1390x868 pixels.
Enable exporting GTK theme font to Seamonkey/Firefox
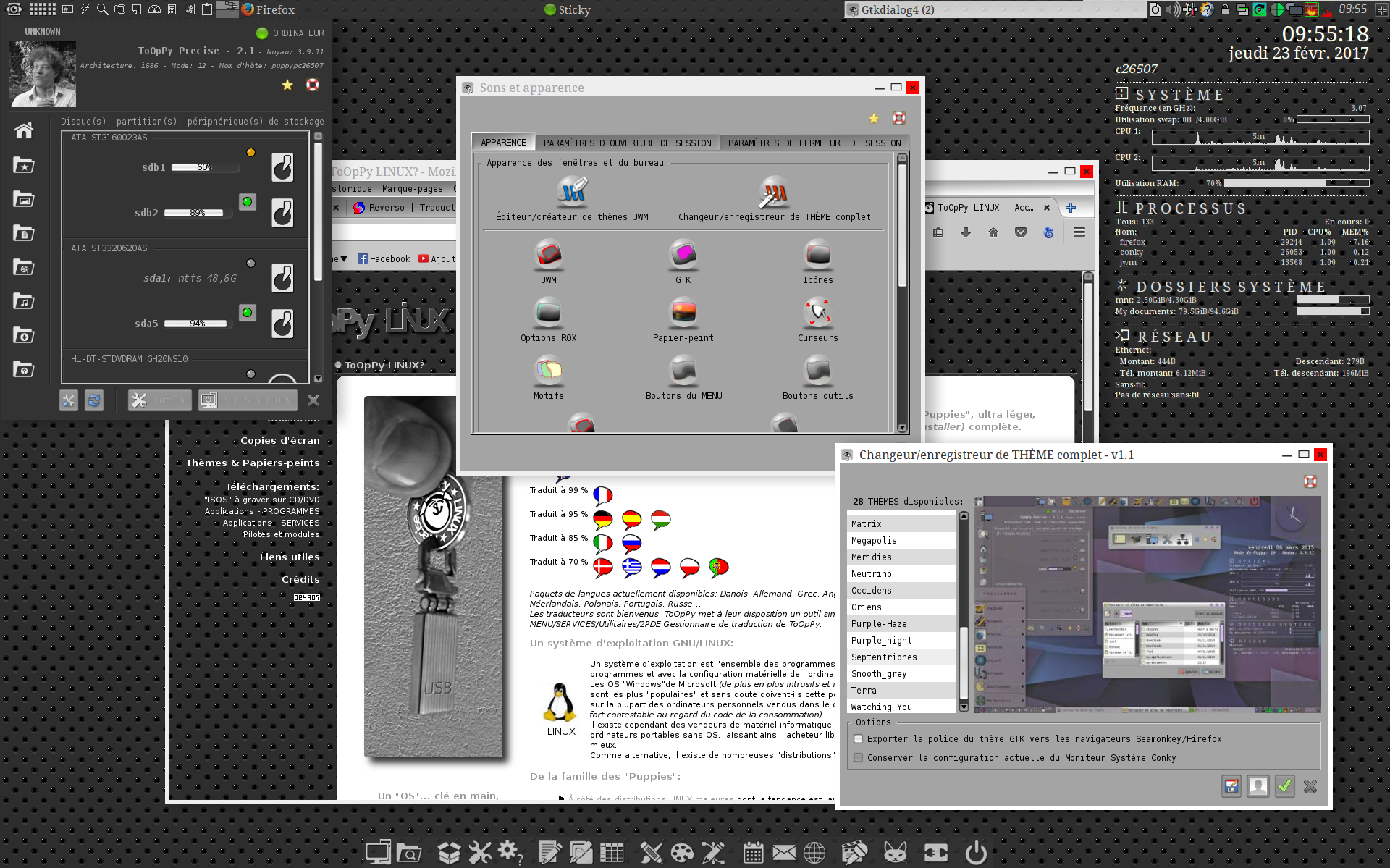point(859,739)
